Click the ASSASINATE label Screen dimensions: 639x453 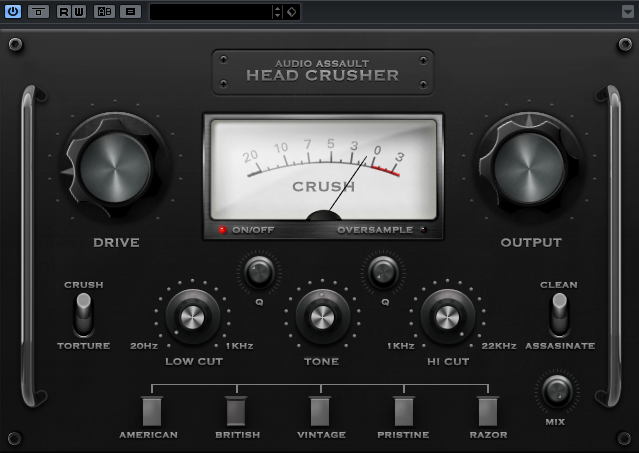pos(560,346)
